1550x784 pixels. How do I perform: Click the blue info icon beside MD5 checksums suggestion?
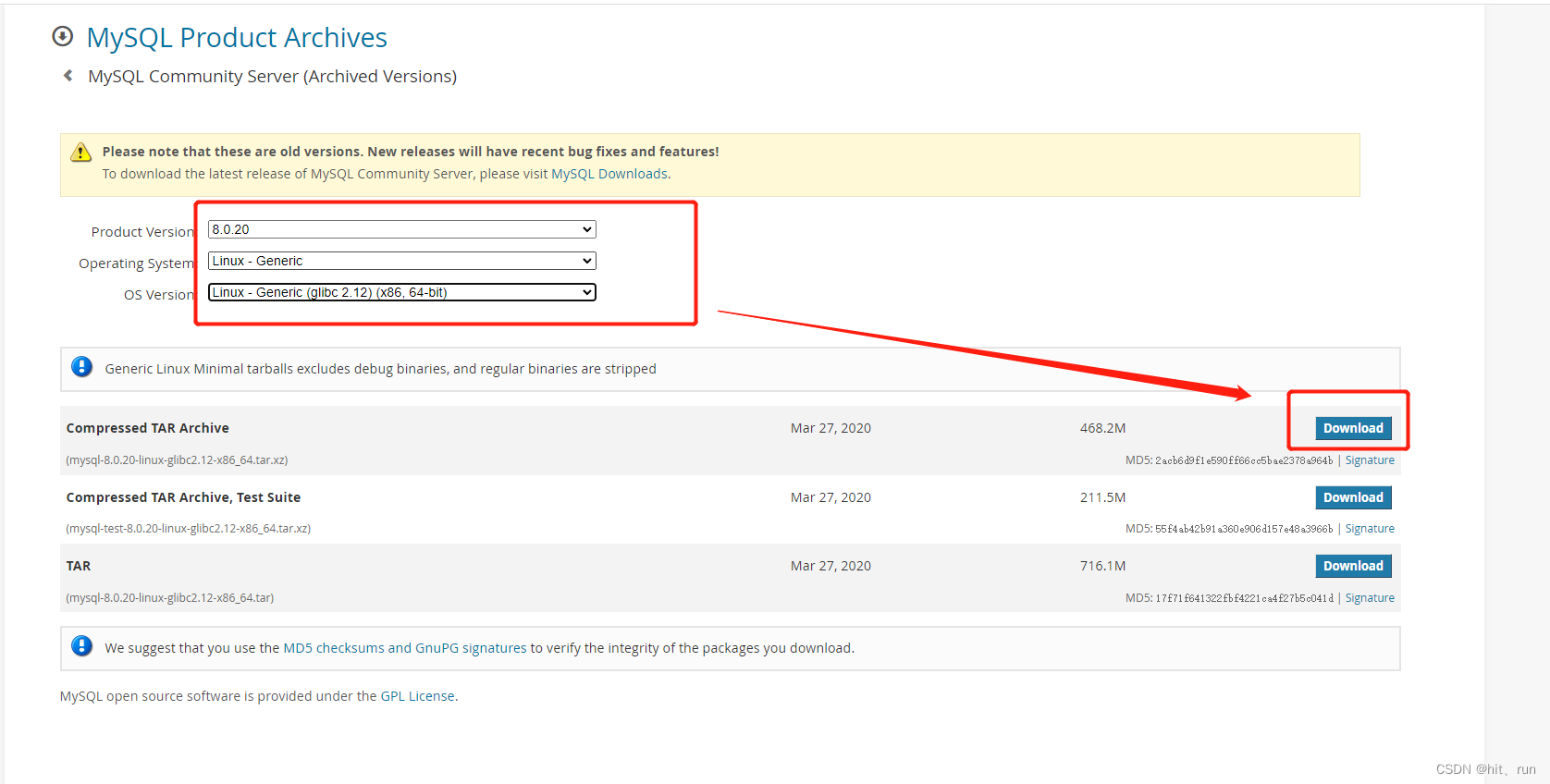tap(81, 646)
